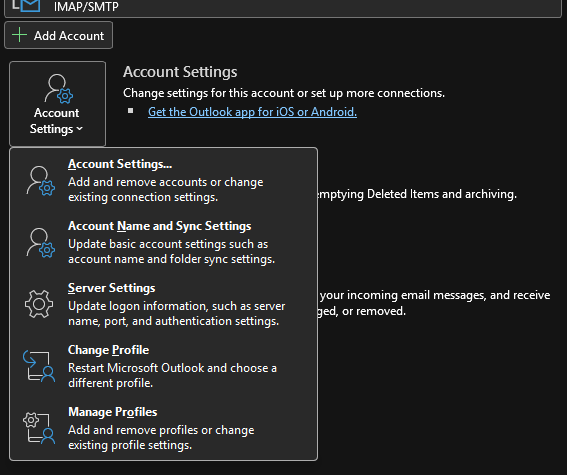The width and height of the screenshot is (567, 475).
Task: Choose Account Settings... from the menu
Action: pyautogui.click(x=163, y=180)
